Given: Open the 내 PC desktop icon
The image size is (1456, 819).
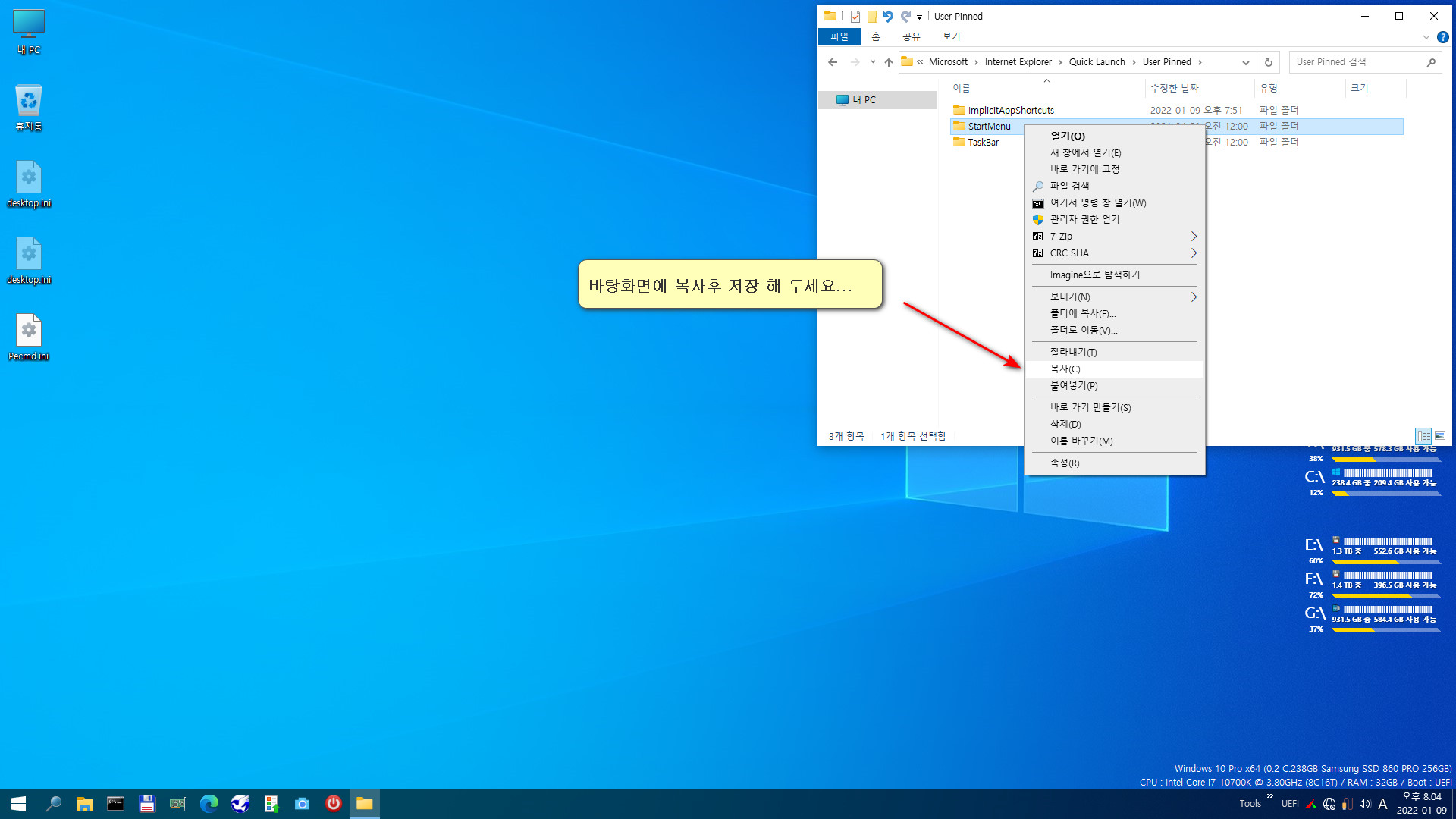Looking at the screenshot, I should pos(29,32).
